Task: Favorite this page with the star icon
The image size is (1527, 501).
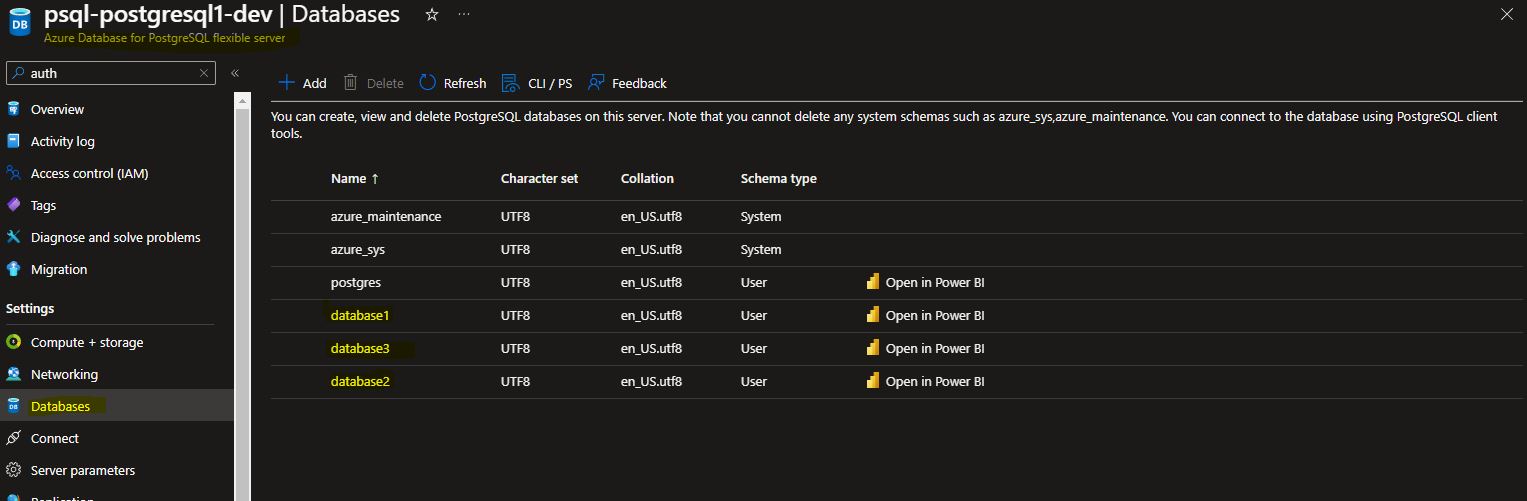Action: (x=432, y=14)
